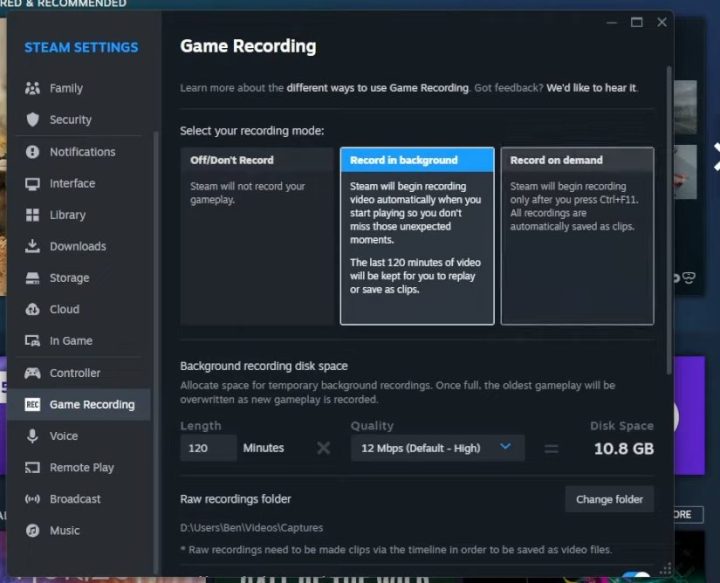Screen dimensions: 720x583
Task: Choose Record on demand mode
Action: [577, 236]
